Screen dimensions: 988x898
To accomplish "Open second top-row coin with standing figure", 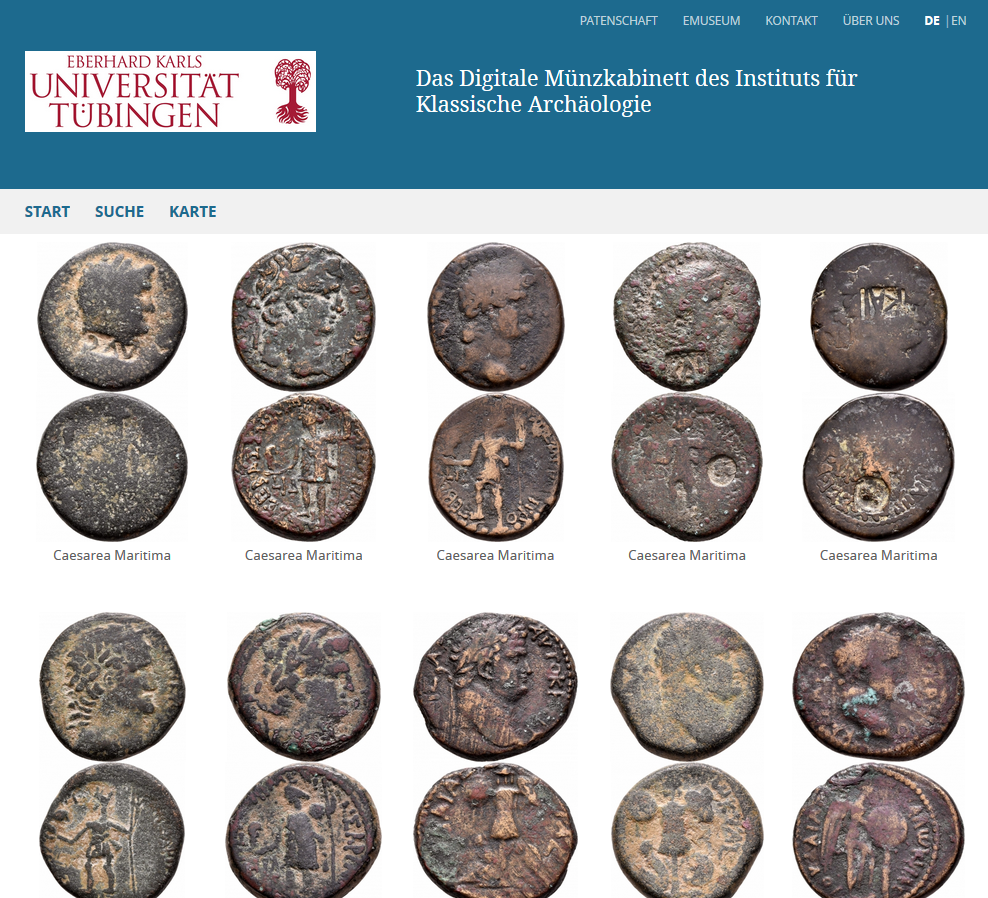I will click(x=304, y=391).
